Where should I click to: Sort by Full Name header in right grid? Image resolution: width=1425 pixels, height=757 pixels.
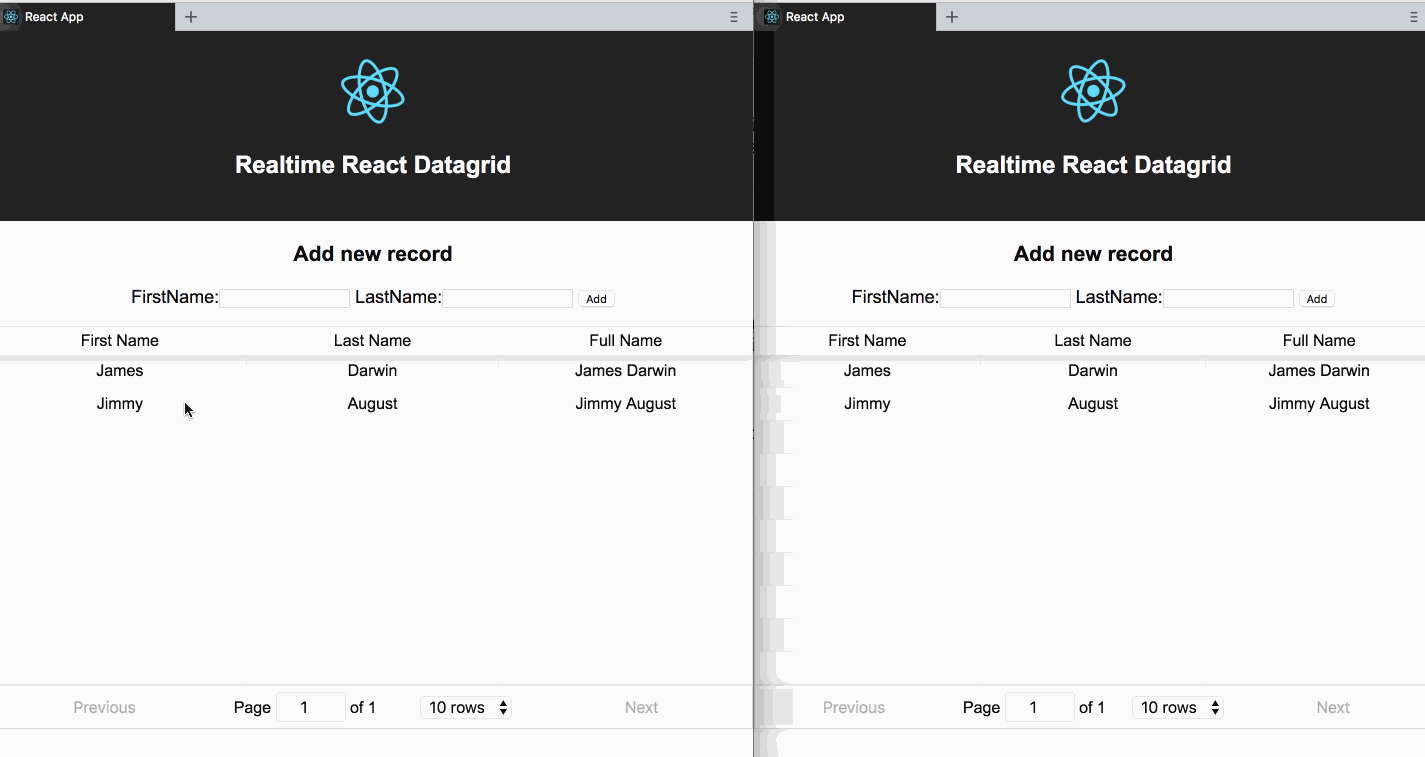coord(1319,341)
